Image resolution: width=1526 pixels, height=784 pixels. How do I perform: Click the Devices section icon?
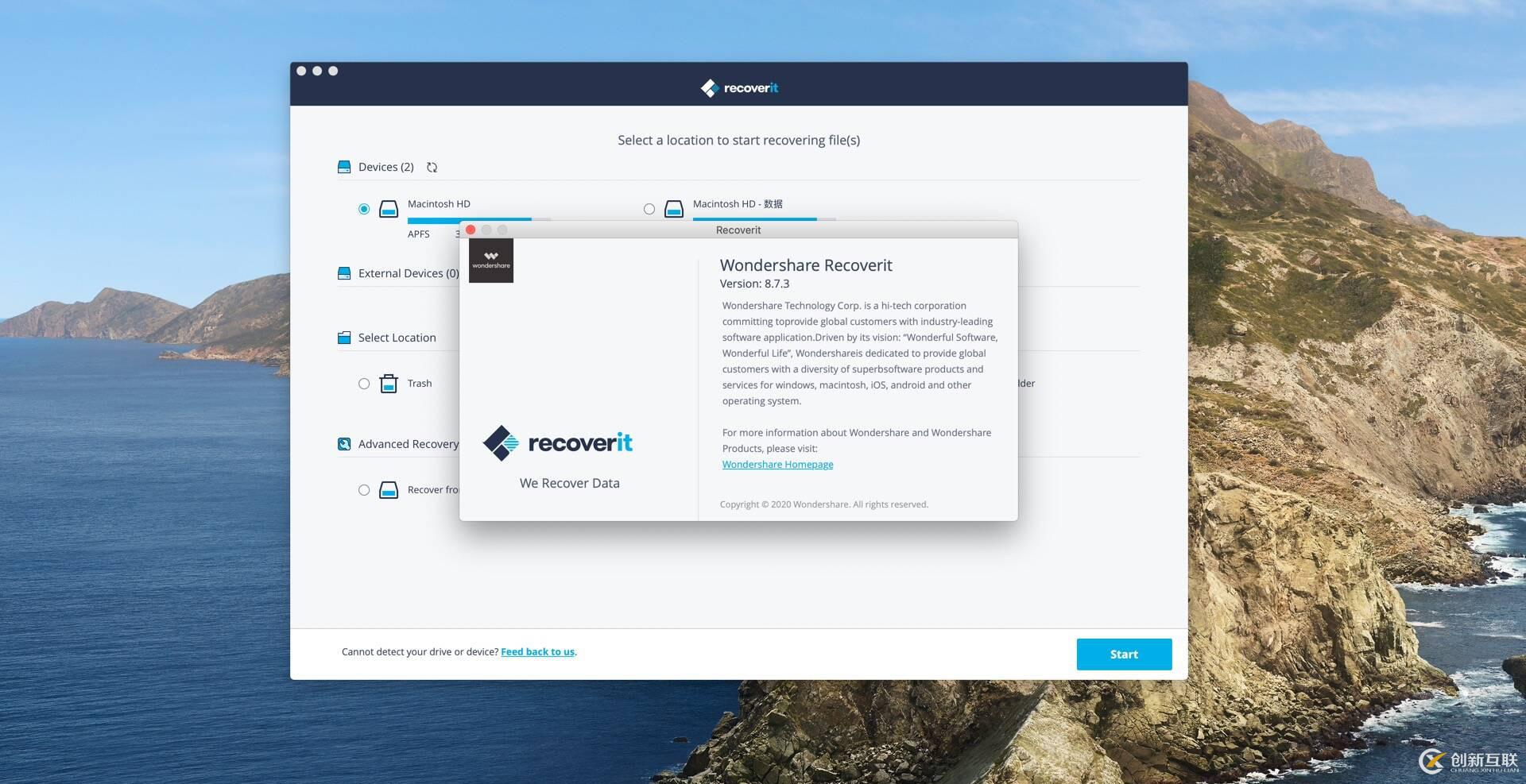coord(344,167)
